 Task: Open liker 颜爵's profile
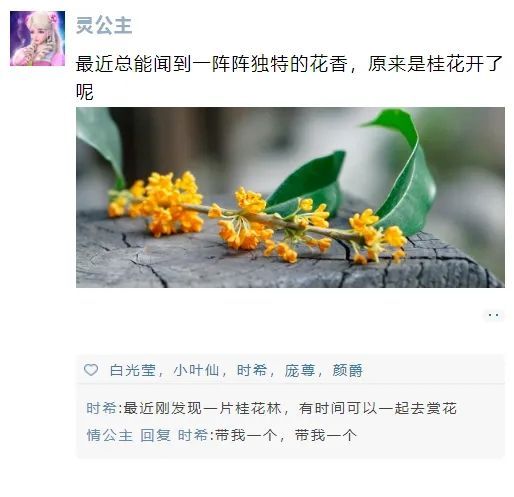click(347, 370)
